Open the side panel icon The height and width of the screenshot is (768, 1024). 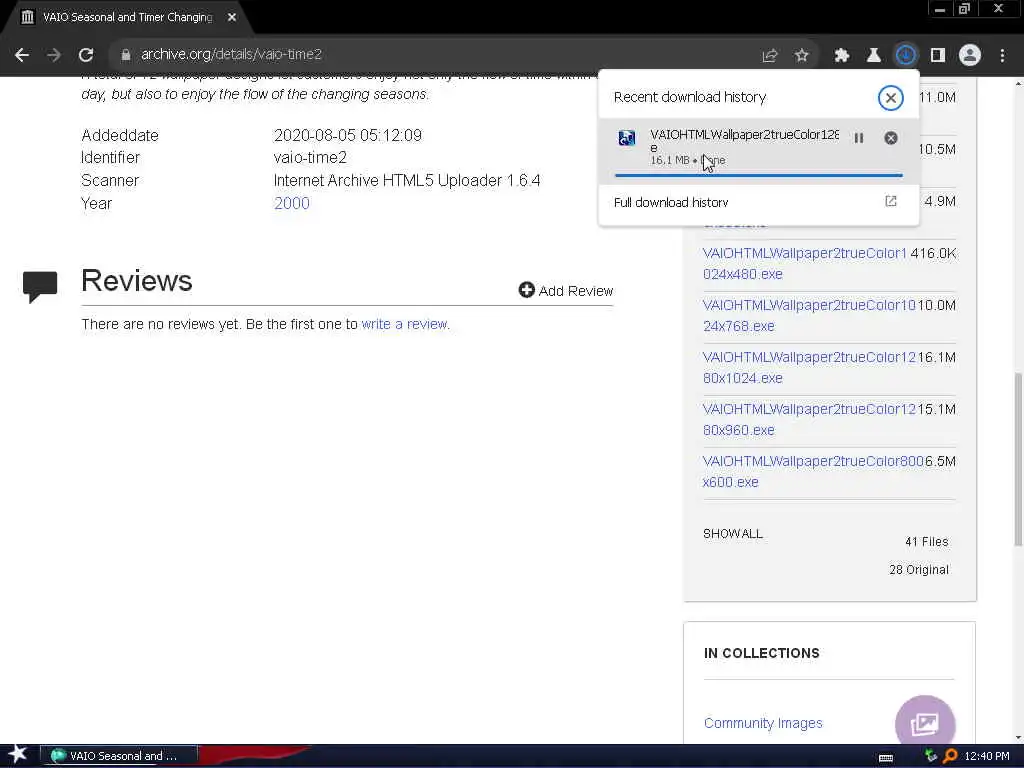938,56
